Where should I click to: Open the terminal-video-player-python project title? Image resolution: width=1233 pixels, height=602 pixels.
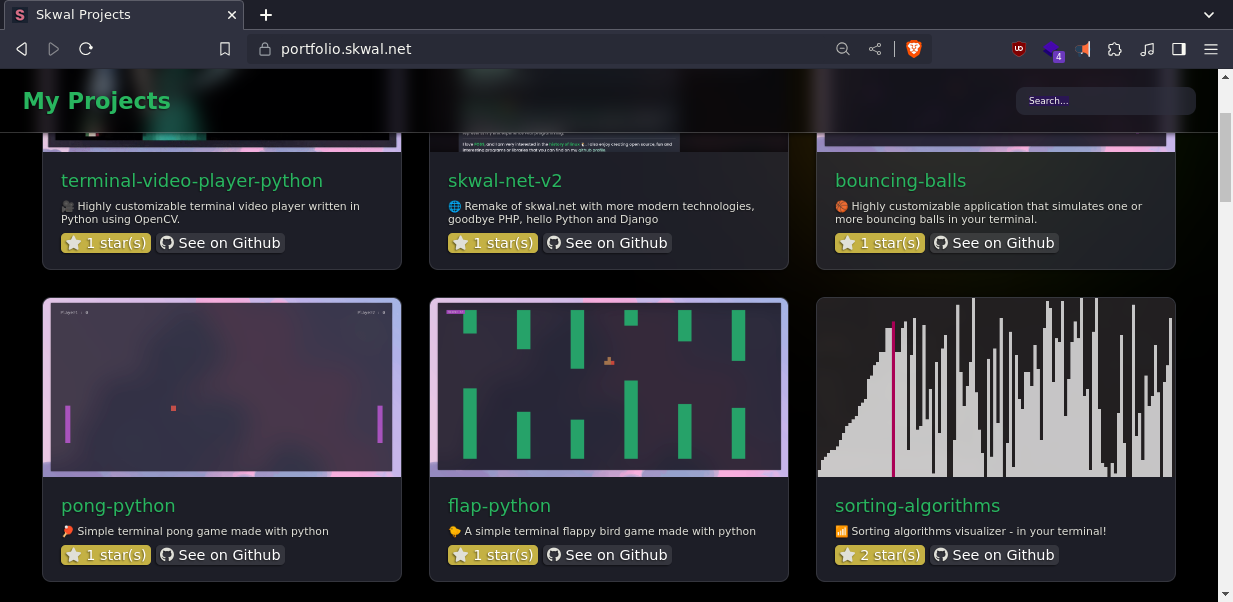point(192,181)
